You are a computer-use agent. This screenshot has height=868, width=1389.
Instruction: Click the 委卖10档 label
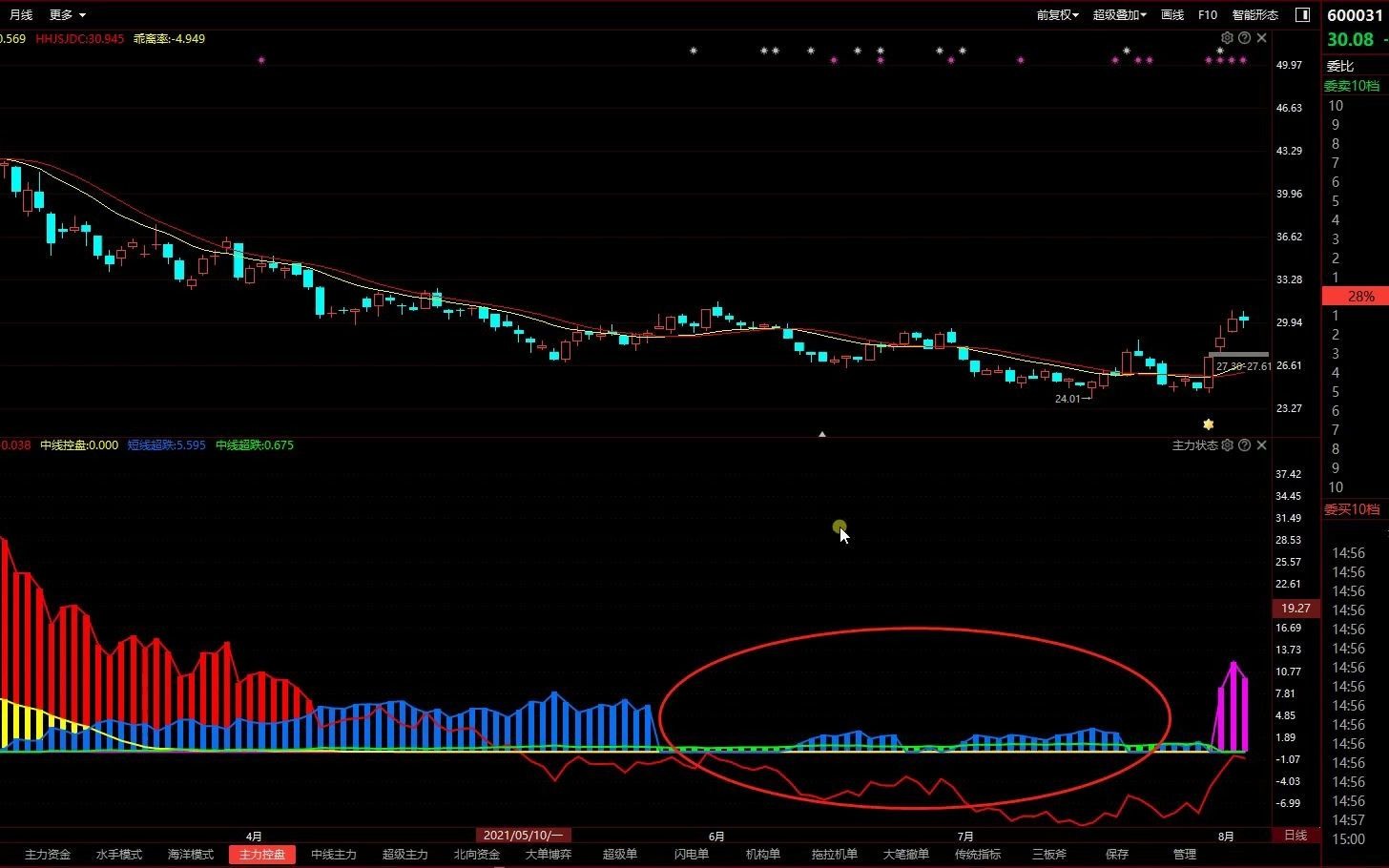[x=1352, y=86]
